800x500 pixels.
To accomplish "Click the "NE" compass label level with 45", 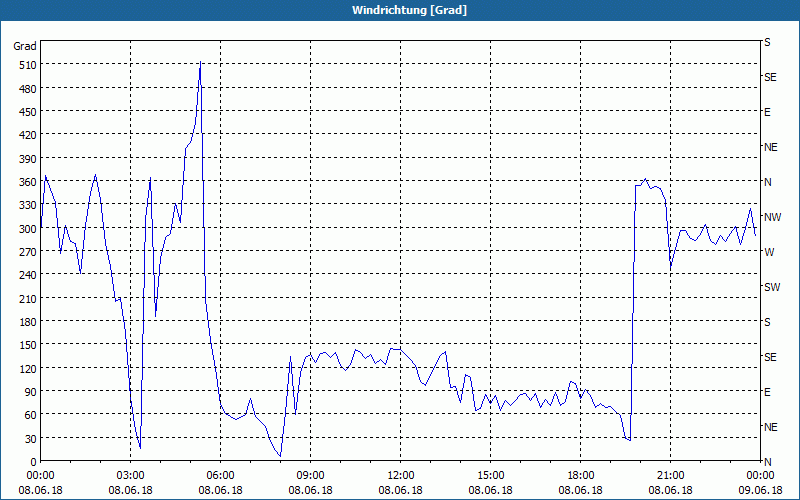I will pyautogui.click(x=771, y=427).
